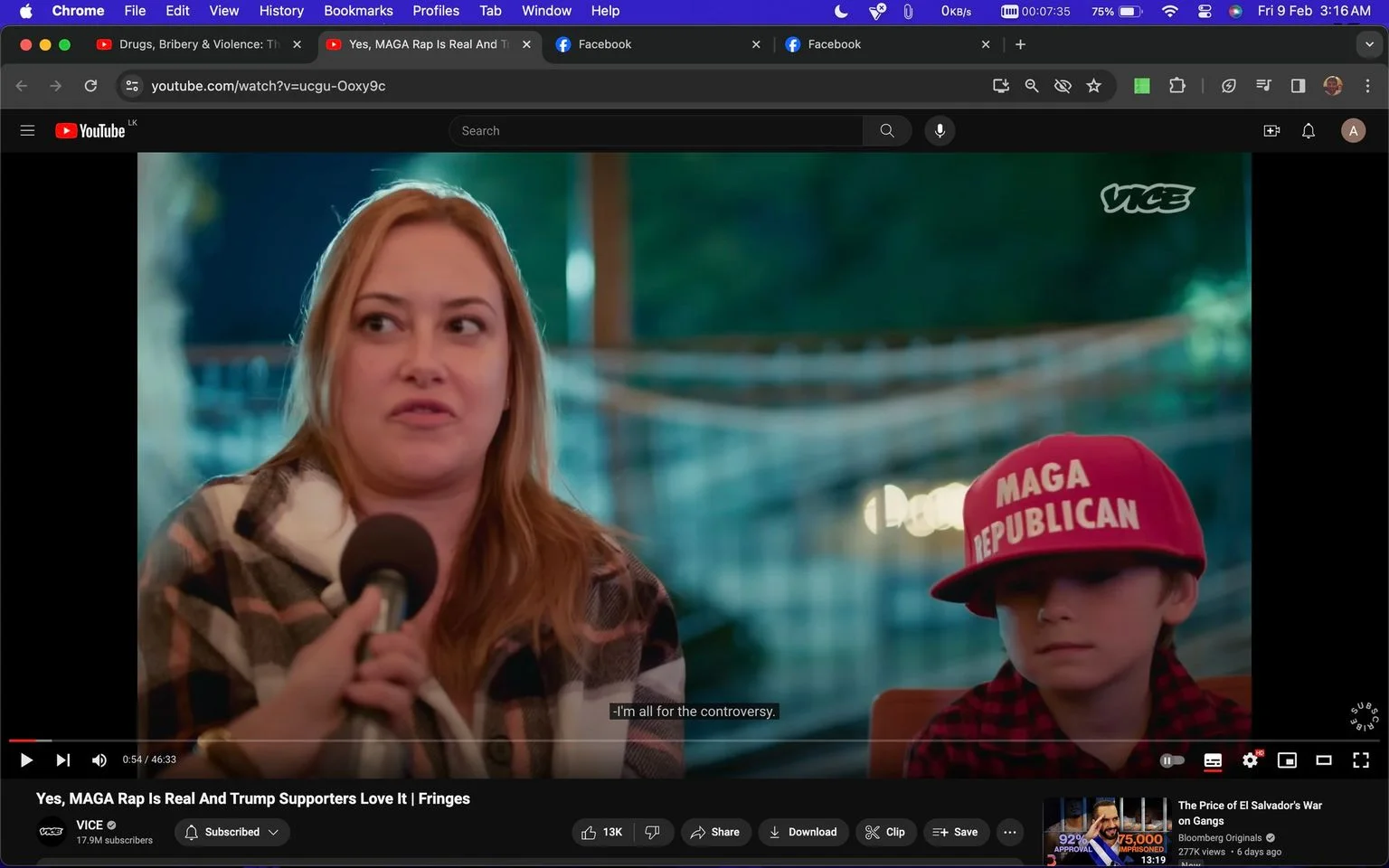Expand the tab search dropdown arrow

pyautogui.click(x=1369, y=44)
